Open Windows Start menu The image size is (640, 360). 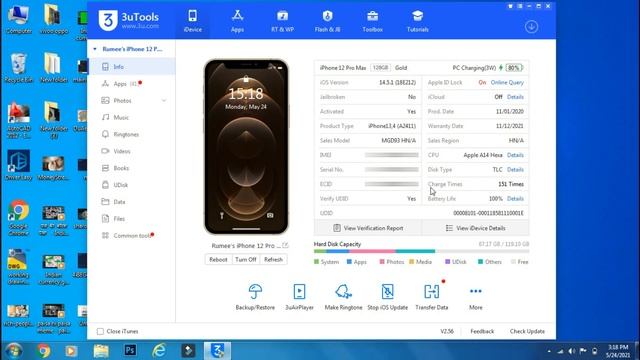[x=13, y=351]
